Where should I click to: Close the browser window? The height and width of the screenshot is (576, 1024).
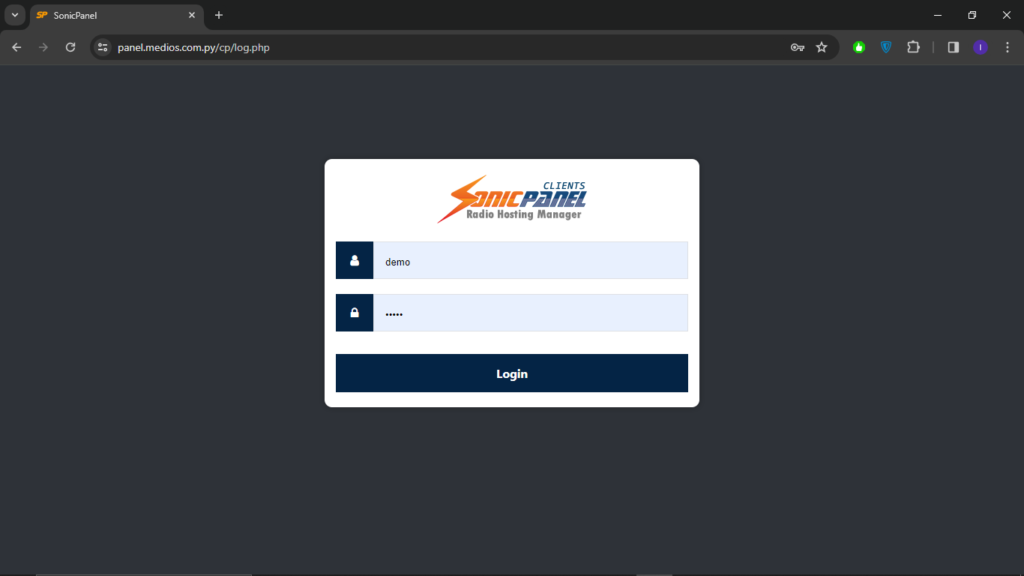point(1006,15)
